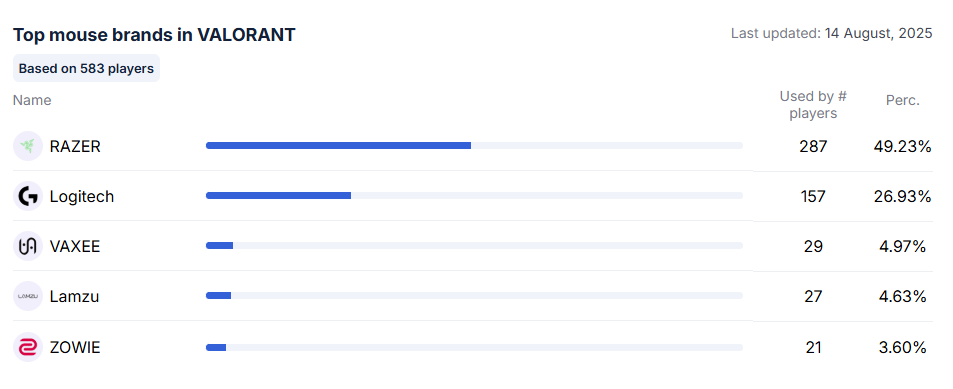Open the ZOWIE brand name link
953x389 pixels.
coord(75,347)
